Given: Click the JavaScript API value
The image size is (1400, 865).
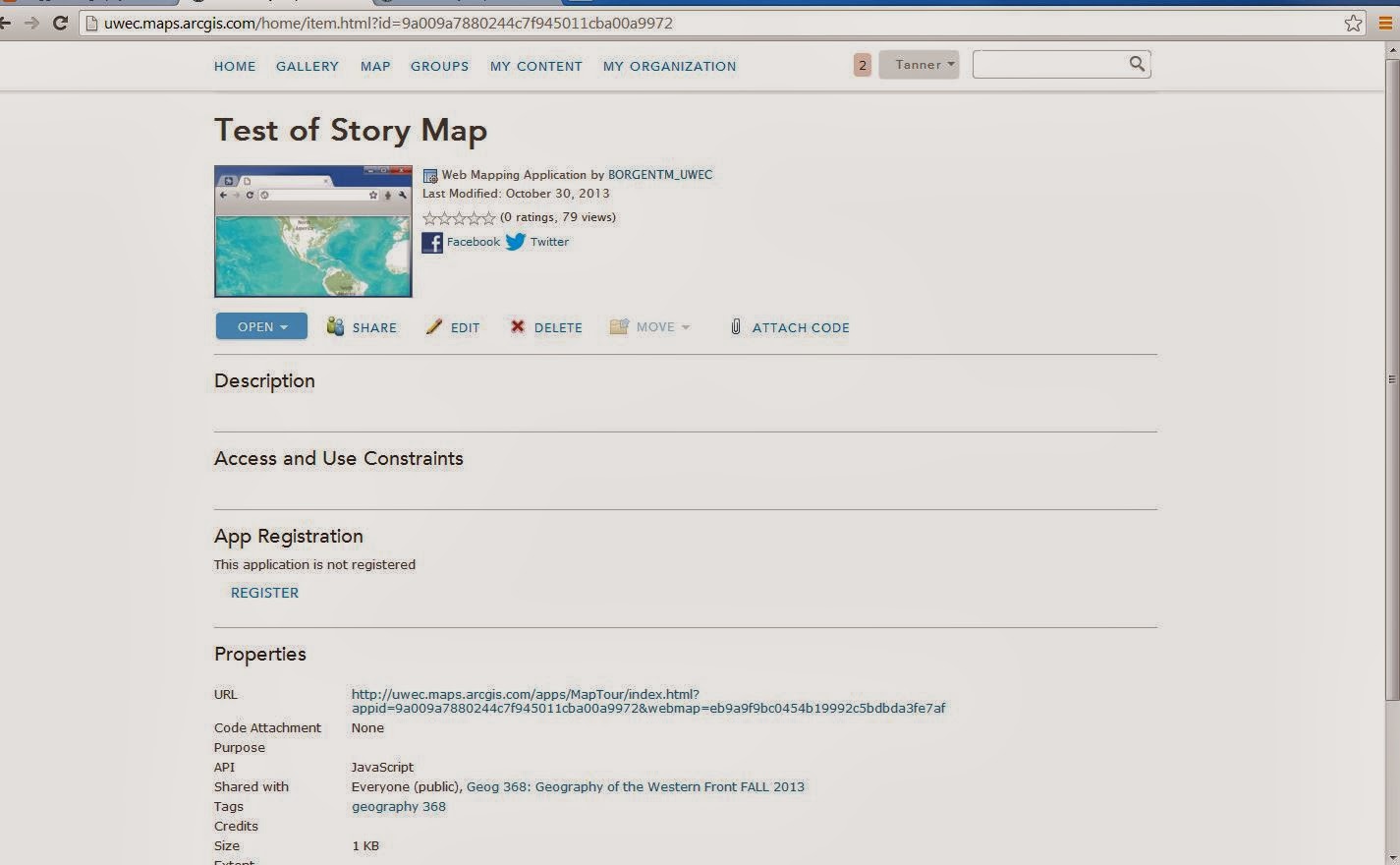Looking at the screenshot, I should tap(382, 767).
